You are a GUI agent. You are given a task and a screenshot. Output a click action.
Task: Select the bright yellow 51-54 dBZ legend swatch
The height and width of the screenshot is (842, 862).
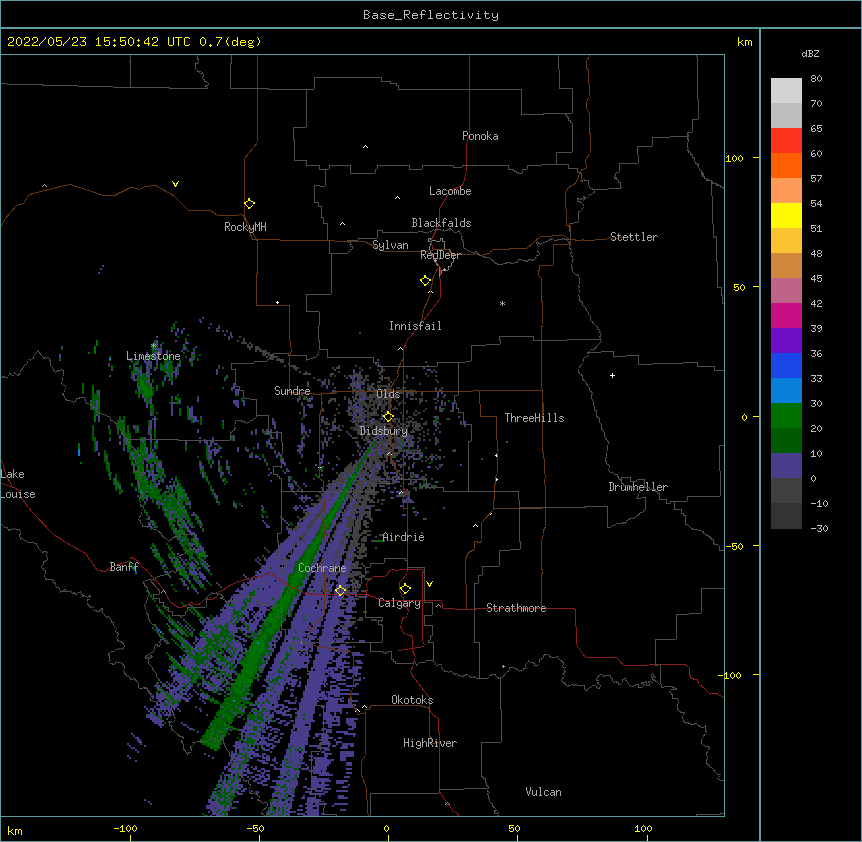coord(786,215)
